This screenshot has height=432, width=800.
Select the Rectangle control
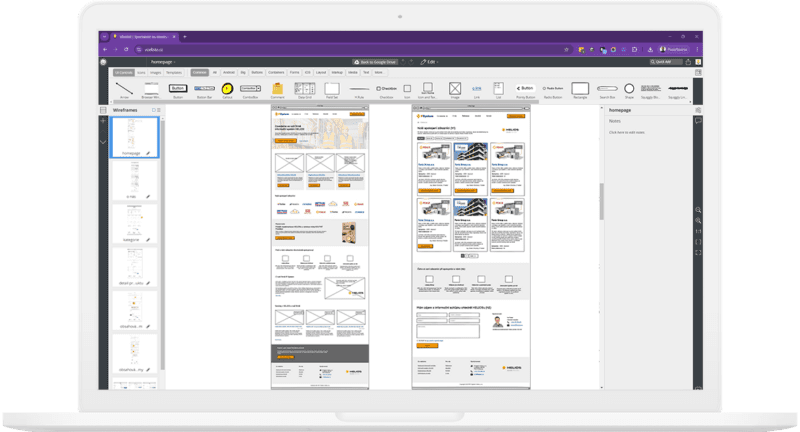coord(582,90)
